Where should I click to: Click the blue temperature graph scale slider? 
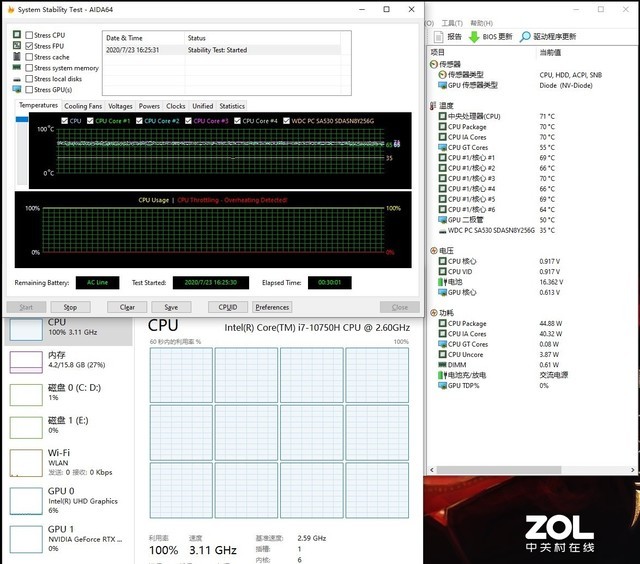pos(22,121)
